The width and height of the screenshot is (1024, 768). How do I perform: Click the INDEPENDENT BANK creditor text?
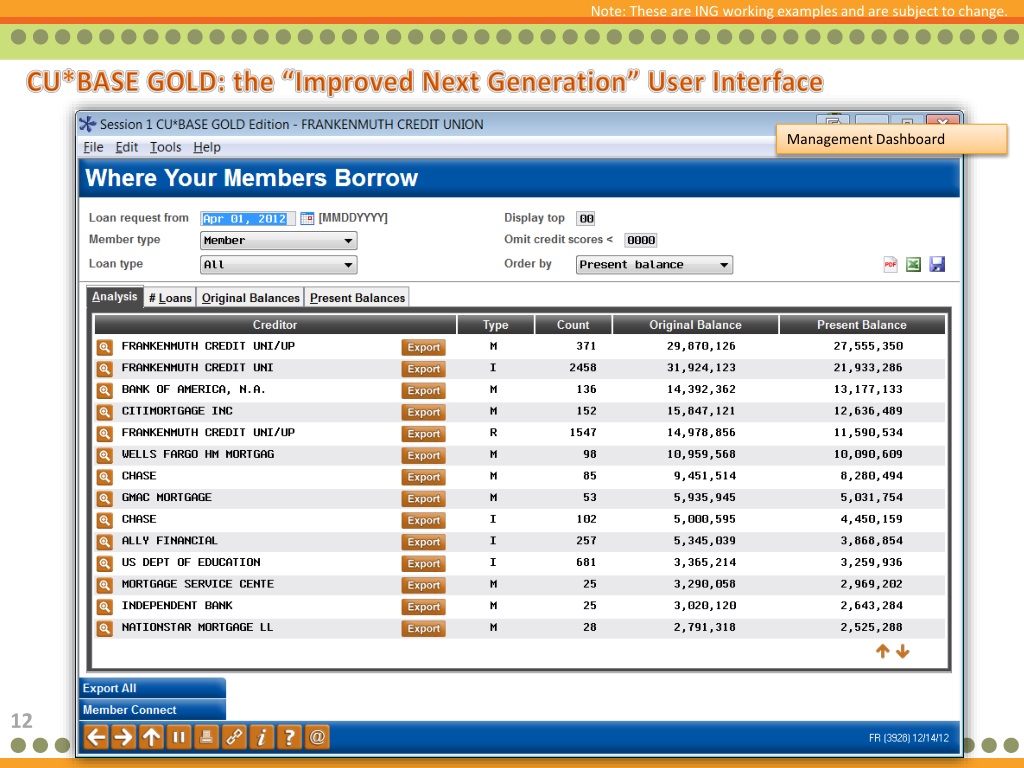pyautogui.click(x=177, y=605)
